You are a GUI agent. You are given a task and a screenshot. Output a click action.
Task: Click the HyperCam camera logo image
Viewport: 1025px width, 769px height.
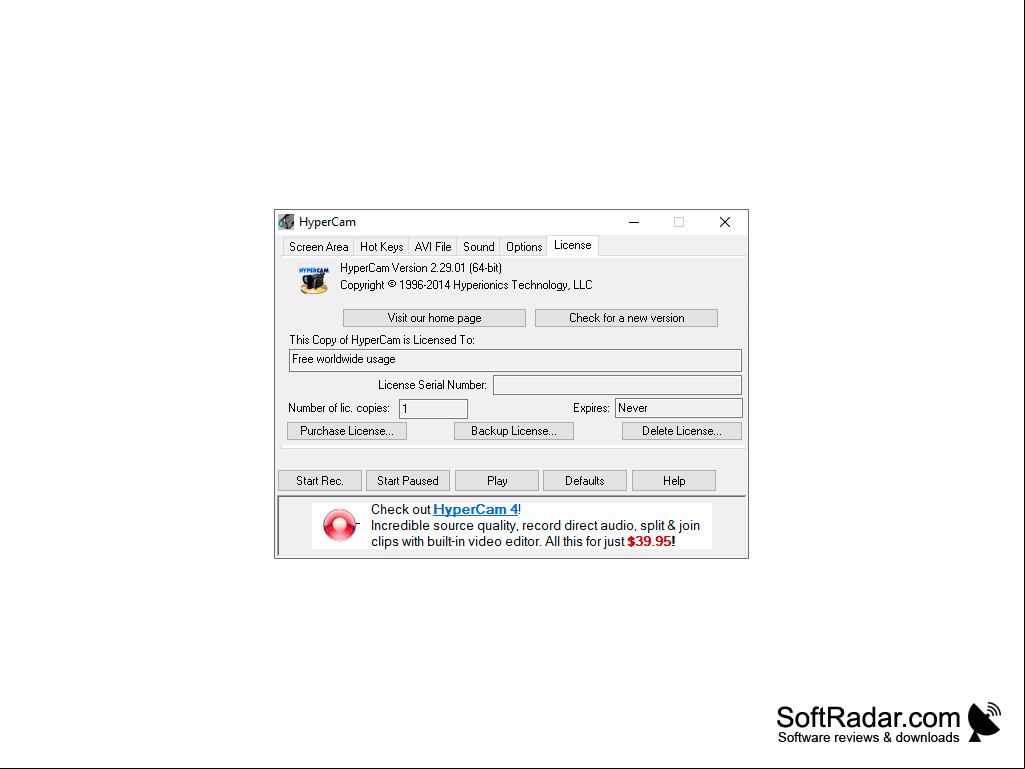314,280
